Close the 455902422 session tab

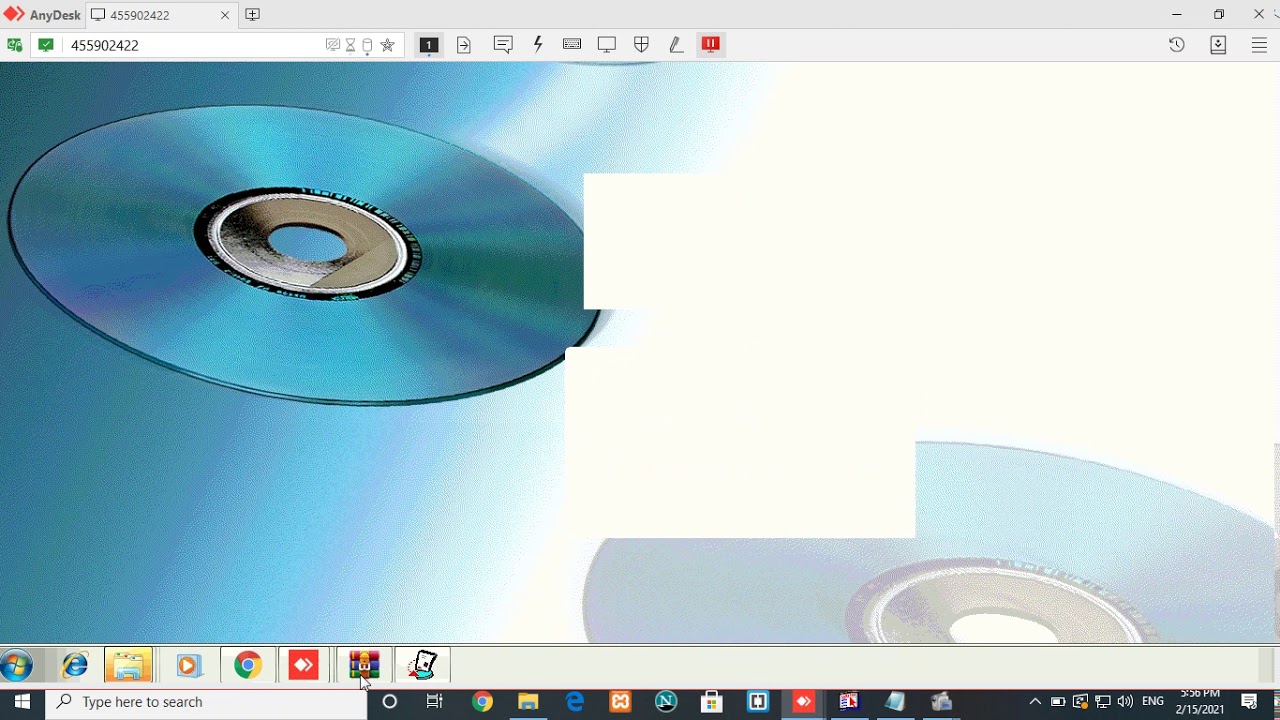[225, 15]
